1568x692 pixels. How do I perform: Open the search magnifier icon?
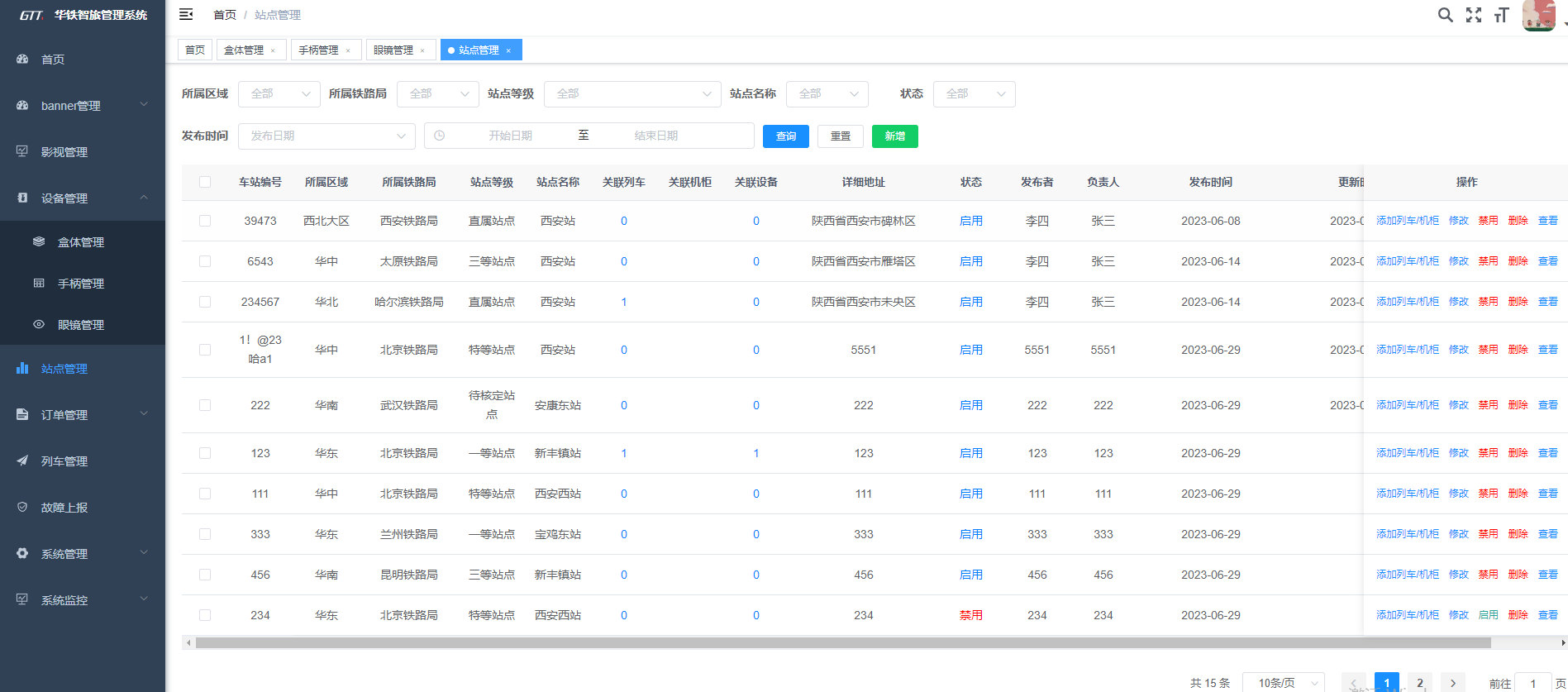point(1445,15)
